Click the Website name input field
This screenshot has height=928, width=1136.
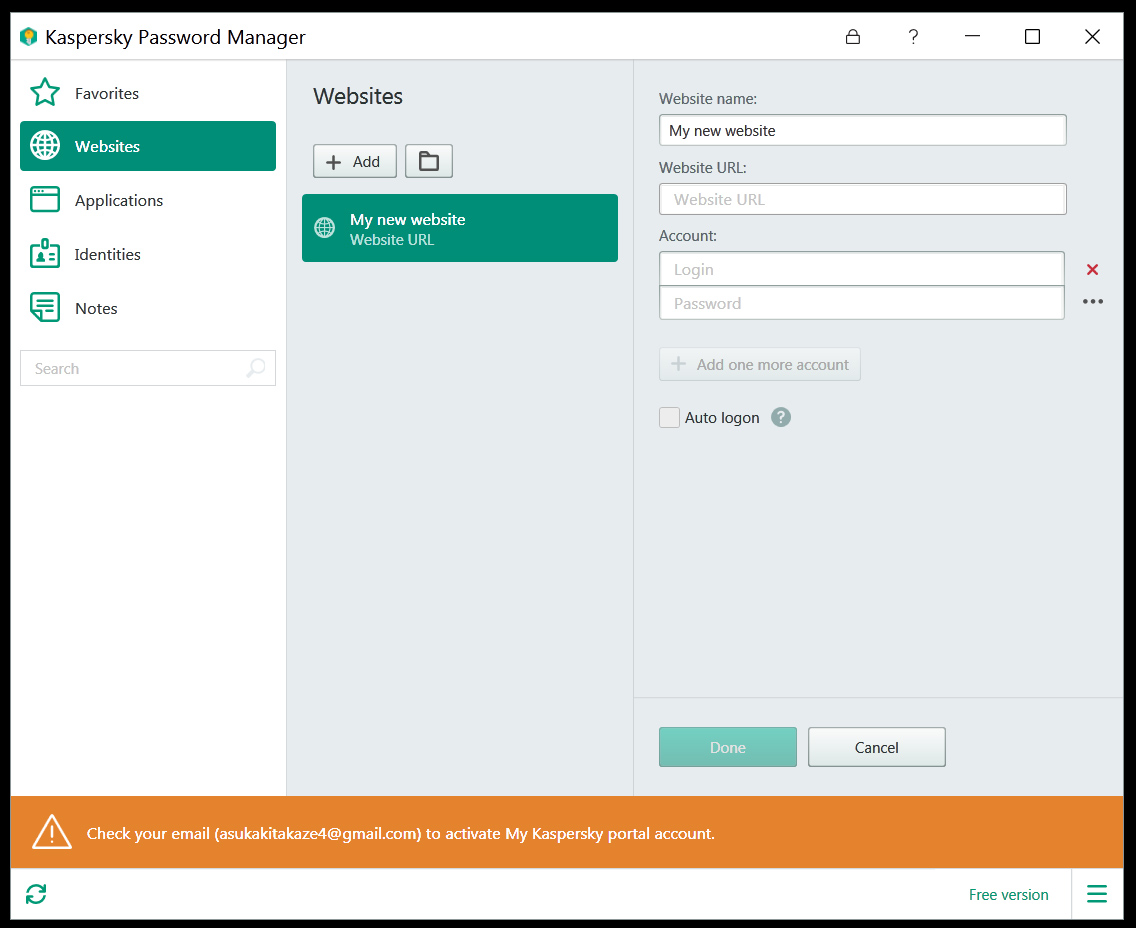point(863,130)
